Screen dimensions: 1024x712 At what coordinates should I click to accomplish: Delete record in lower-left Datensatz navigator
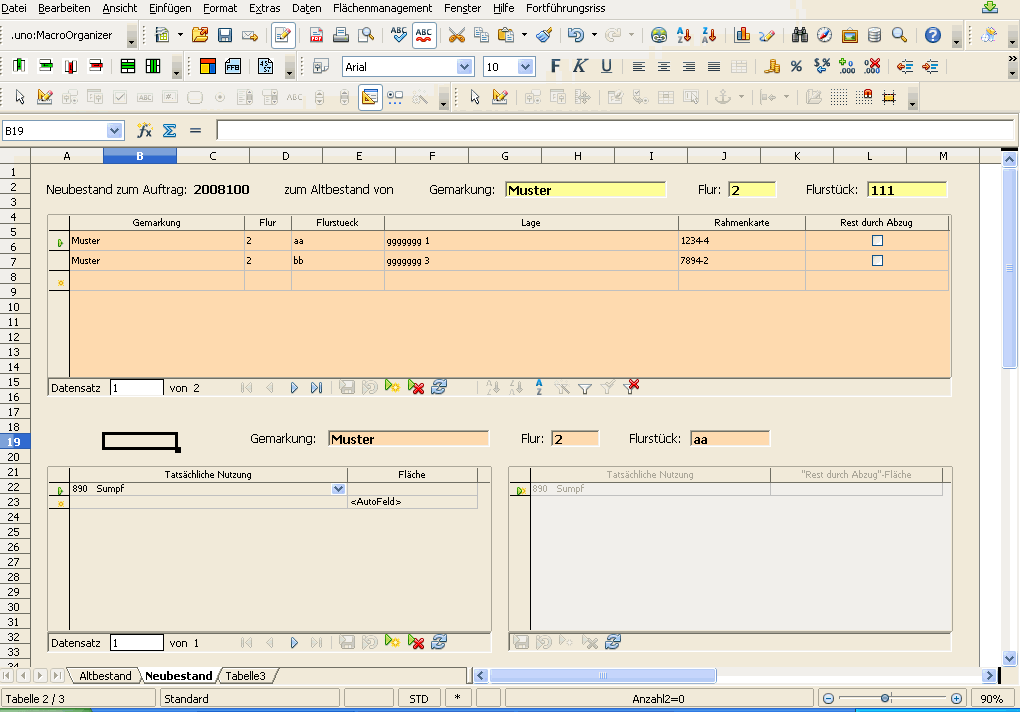tap(415, 642)
